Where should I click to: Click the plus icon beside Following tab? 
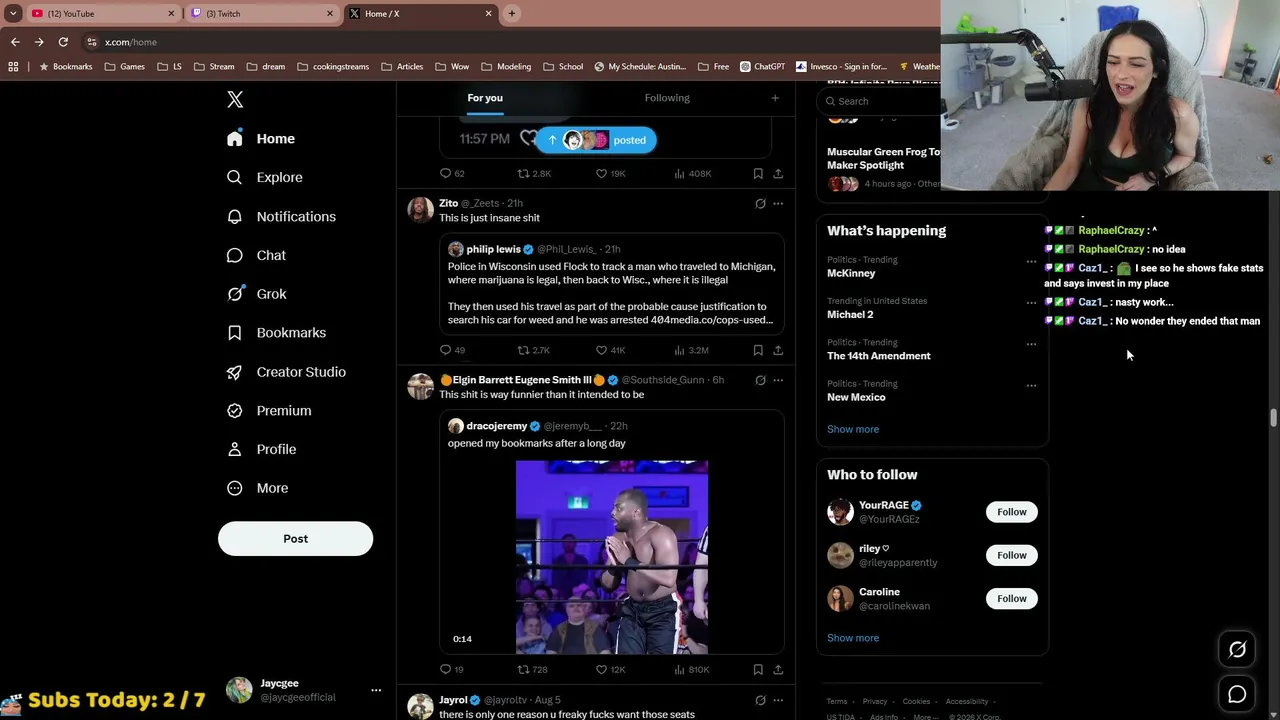click(x=775, y=98)
